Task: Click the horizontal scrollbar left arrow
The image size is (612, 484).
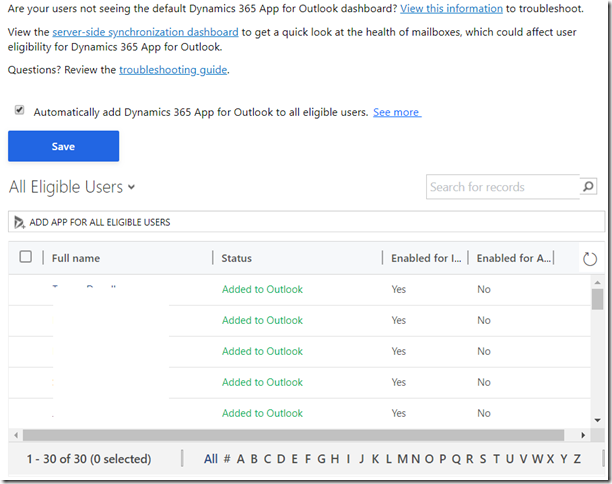Action: [x=16, y=435]
